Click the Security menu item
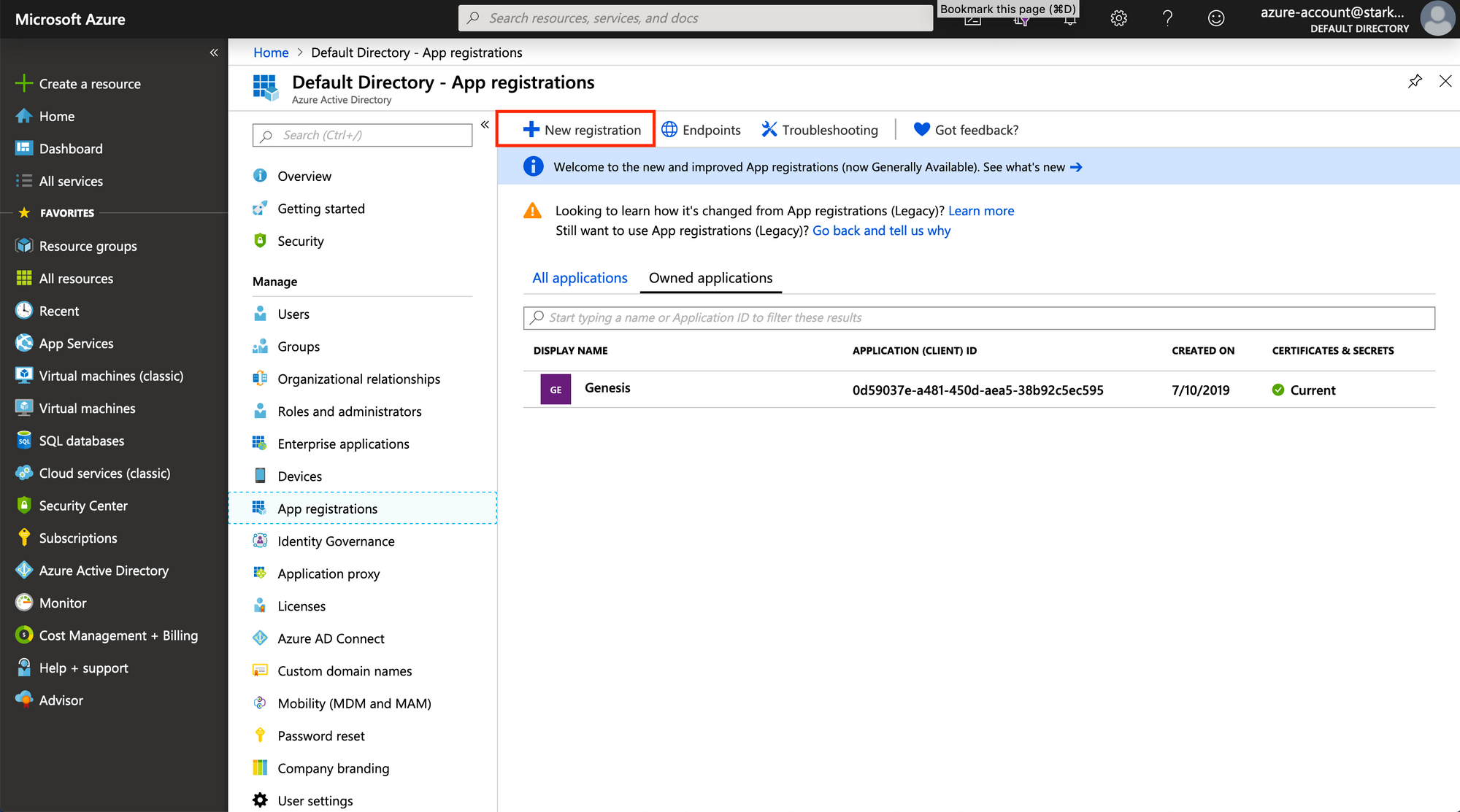 coord(300,240)
